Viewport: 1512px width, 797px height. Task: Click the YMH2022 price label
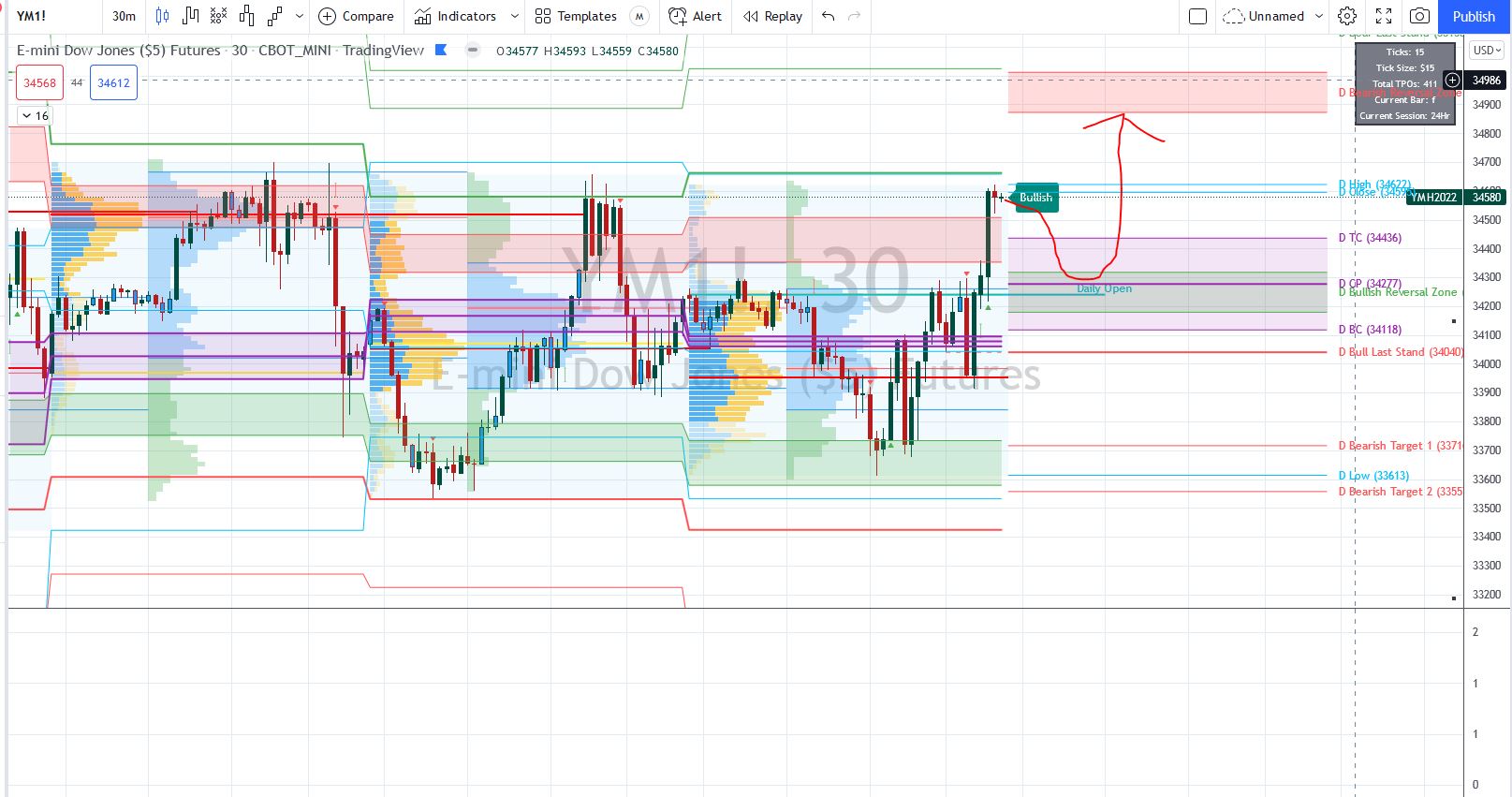point(1434,197)
